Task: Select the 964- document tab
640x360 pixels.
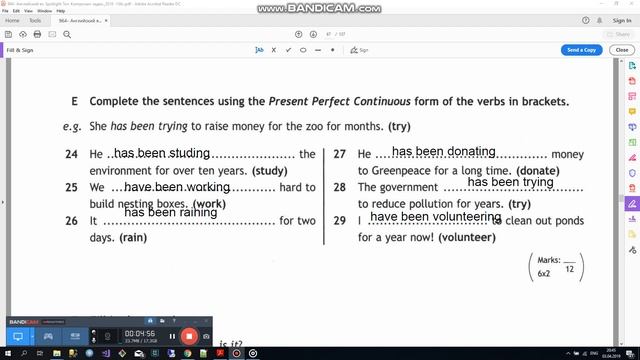Action: (x=80, y=20)
